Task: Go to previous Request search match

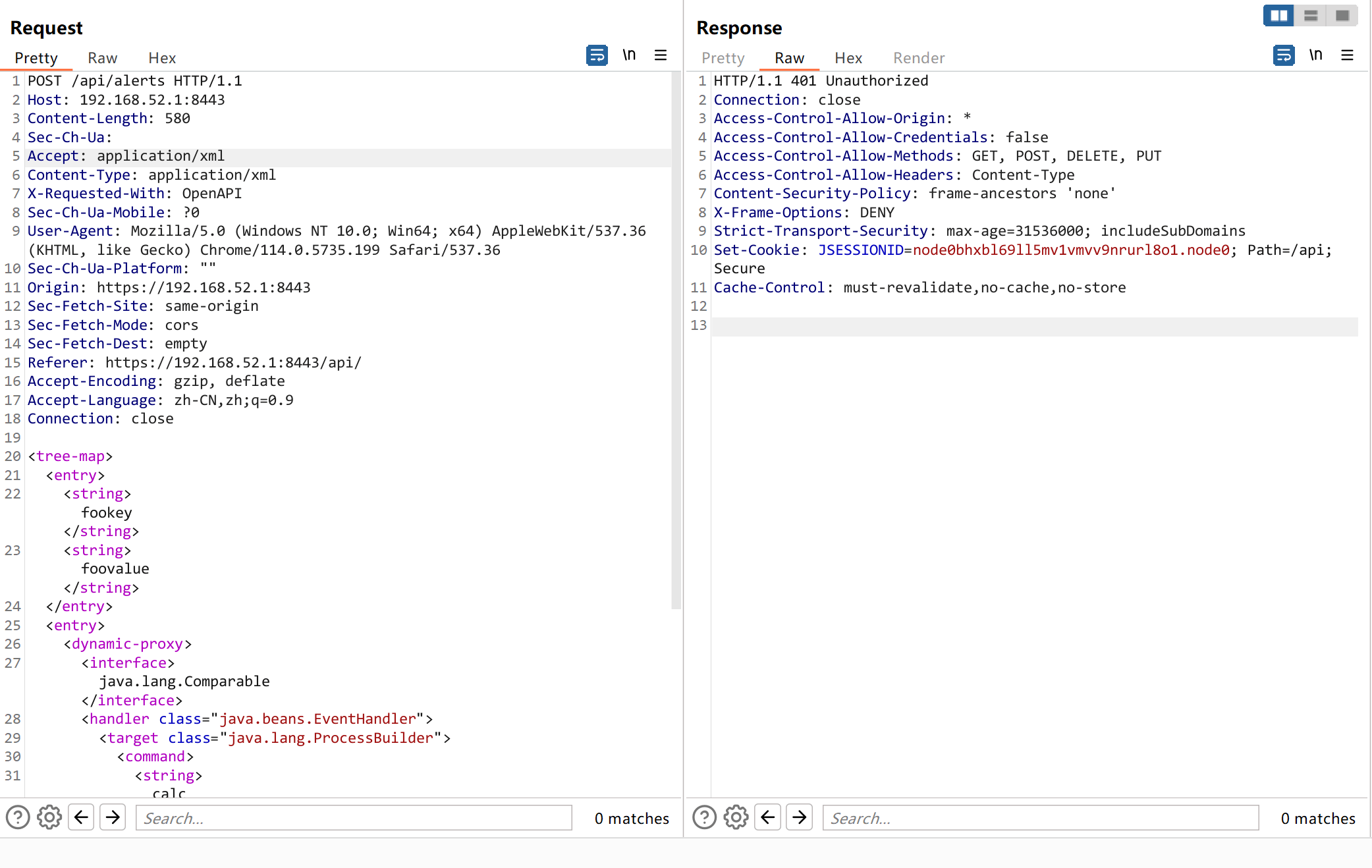Action: [81, 817]
